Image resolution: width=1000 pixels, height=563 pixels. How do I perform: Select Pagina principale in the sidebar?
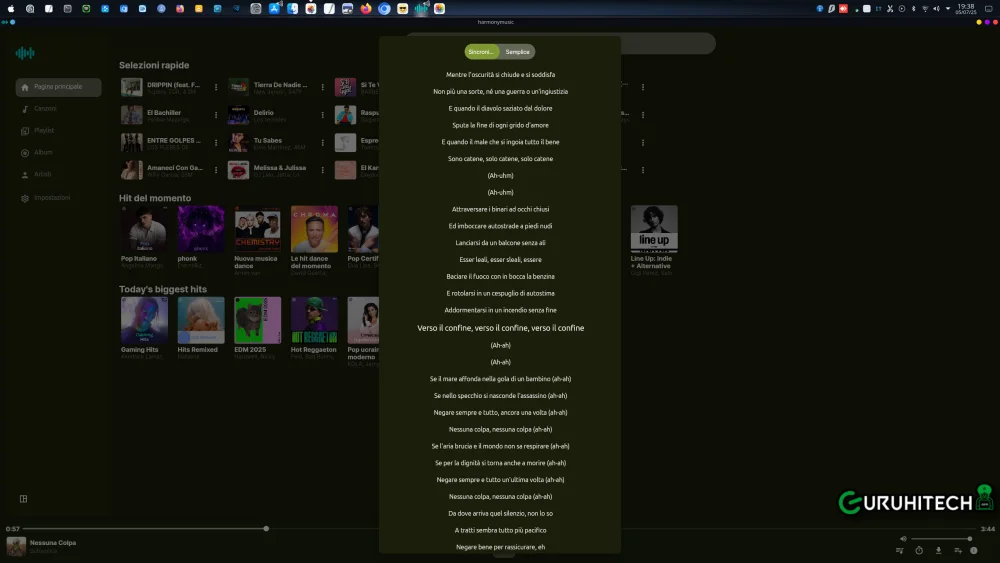tap(58, 87)
